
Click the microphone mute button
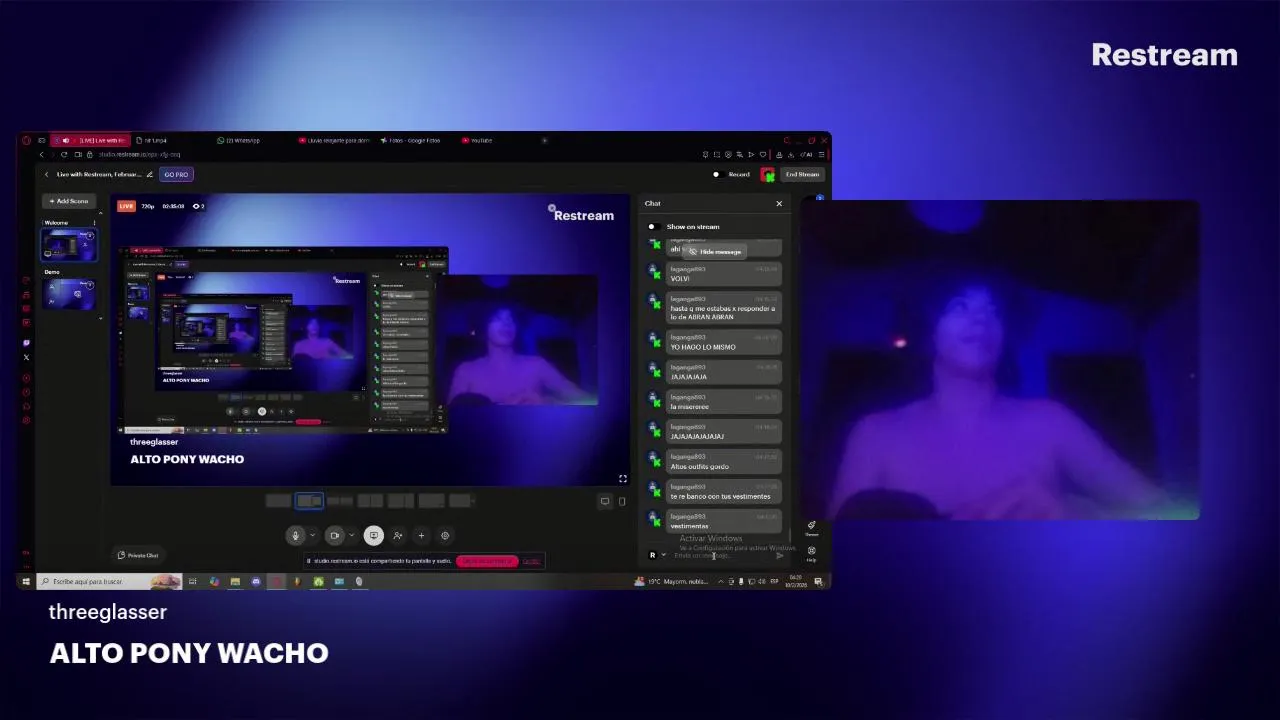pos(295,535)
